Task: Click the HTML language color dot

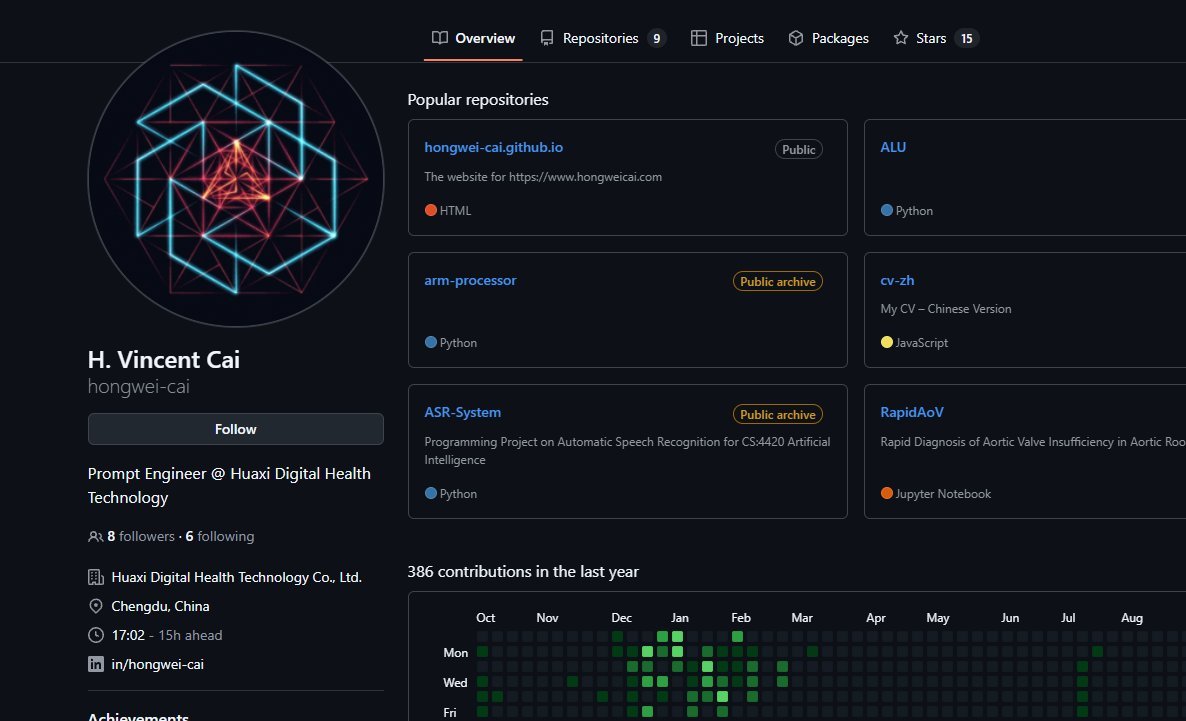Action: coord(430,210)
